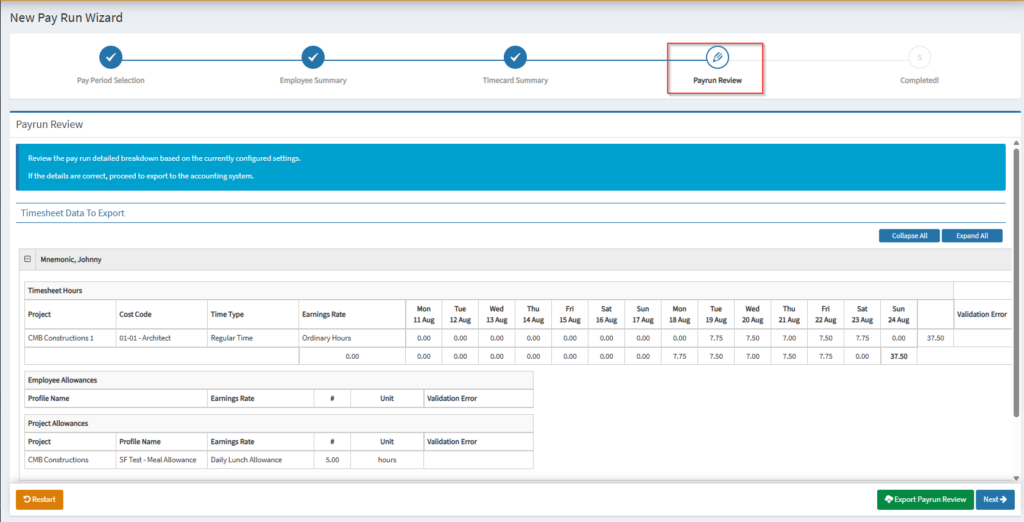
Task: Click the Pay Period Selection checkmark step icon
Action: 111,57
